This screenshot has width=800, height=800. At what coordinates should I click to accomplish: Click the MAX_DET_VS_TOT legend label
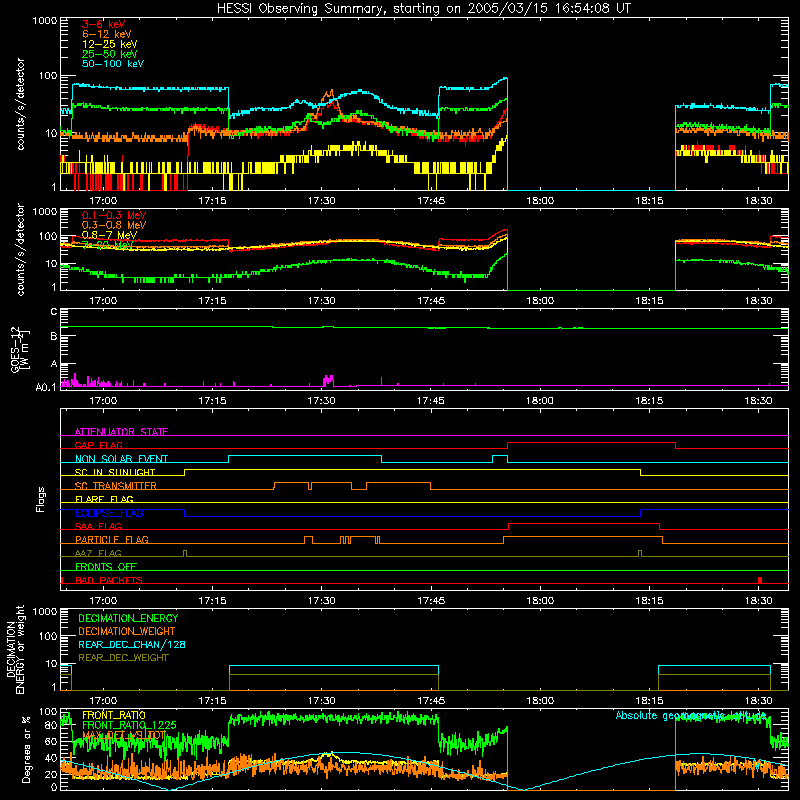[124, 735]
